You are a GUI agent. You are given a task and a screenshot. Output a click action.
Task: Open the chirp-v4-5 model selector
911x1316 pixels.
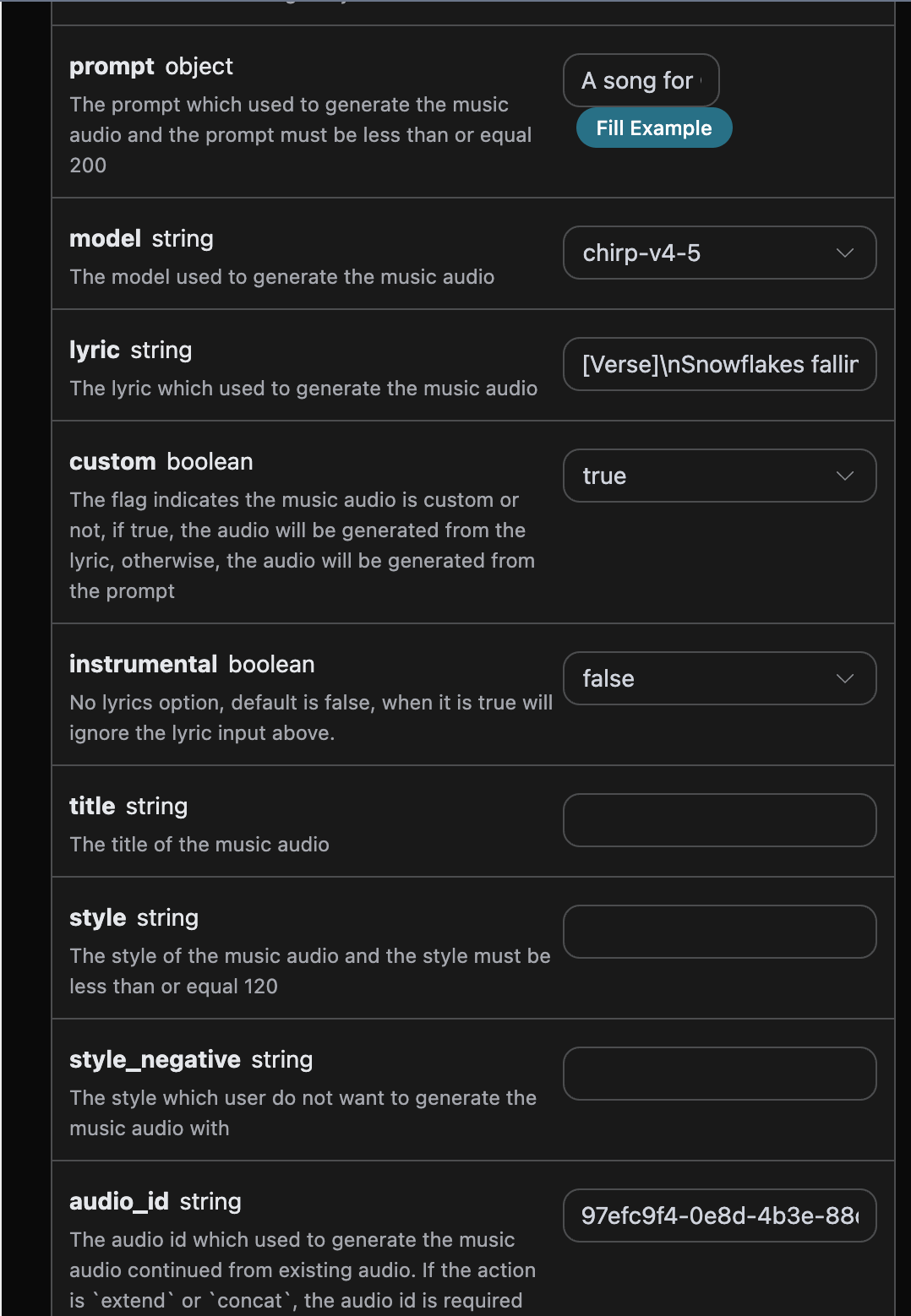[718, 253]
